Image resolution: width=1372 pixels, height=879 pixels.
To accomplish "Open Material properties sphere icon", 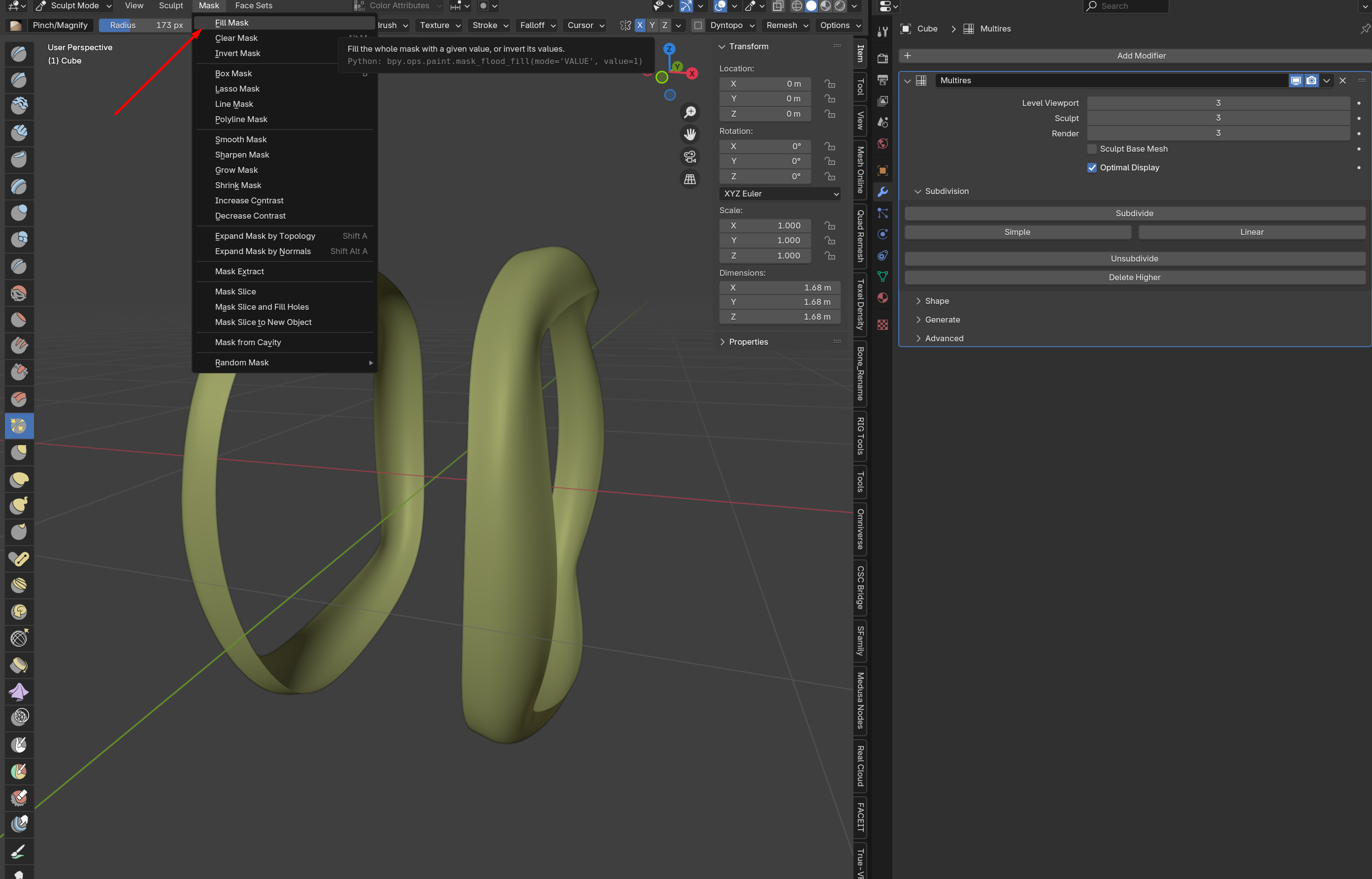I will pos(882,298).
